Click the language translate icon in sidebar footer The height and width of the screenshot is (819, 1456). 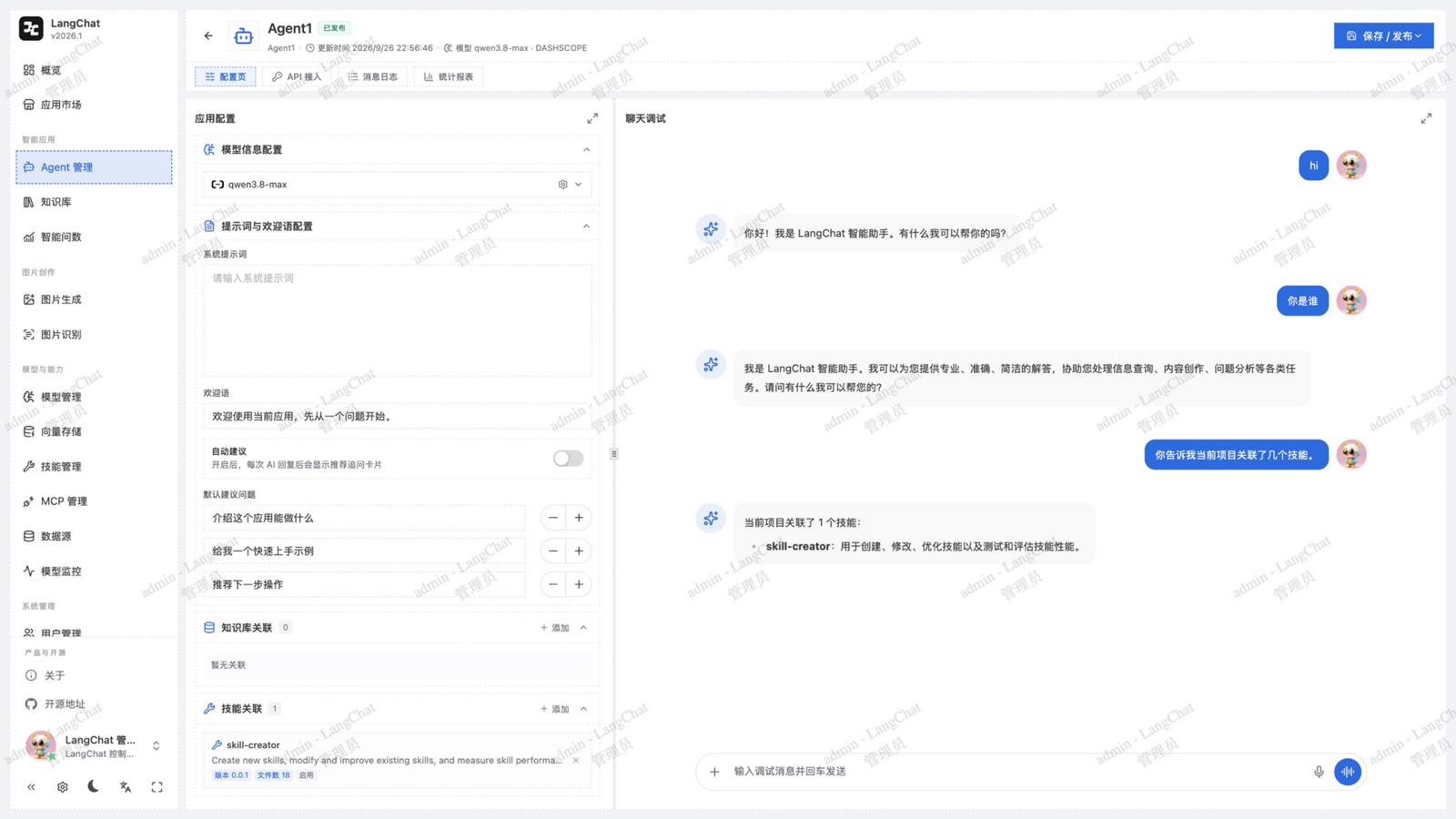click(126, 786)
